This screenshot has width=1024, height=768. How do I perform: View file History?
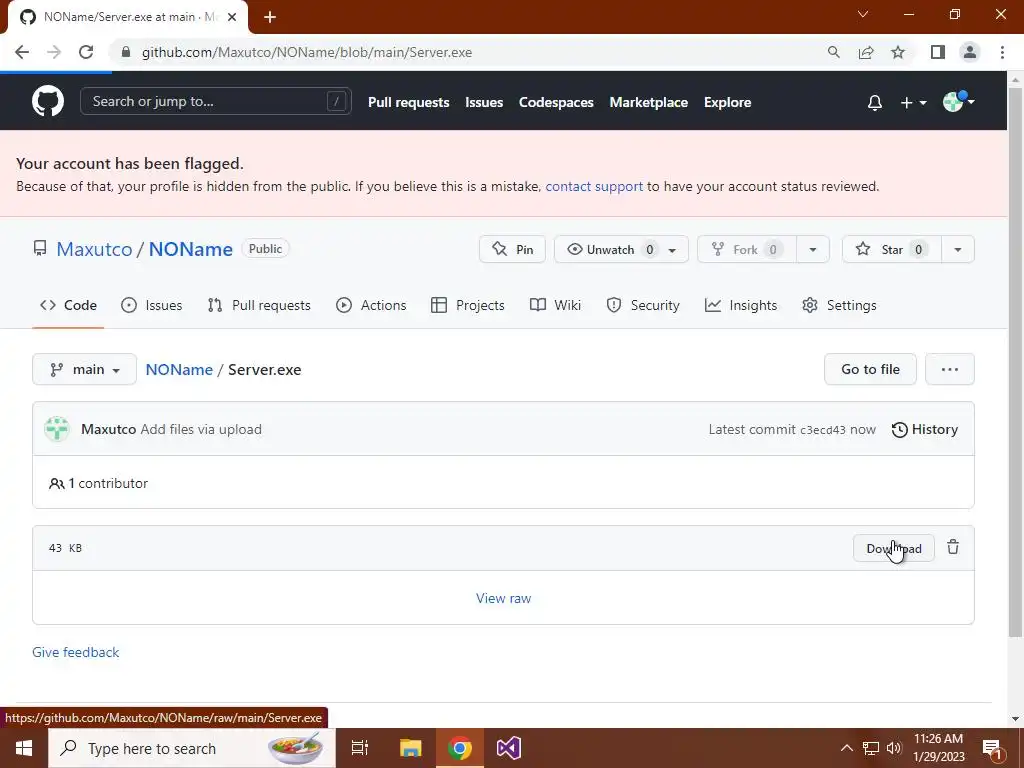[925, 430]
